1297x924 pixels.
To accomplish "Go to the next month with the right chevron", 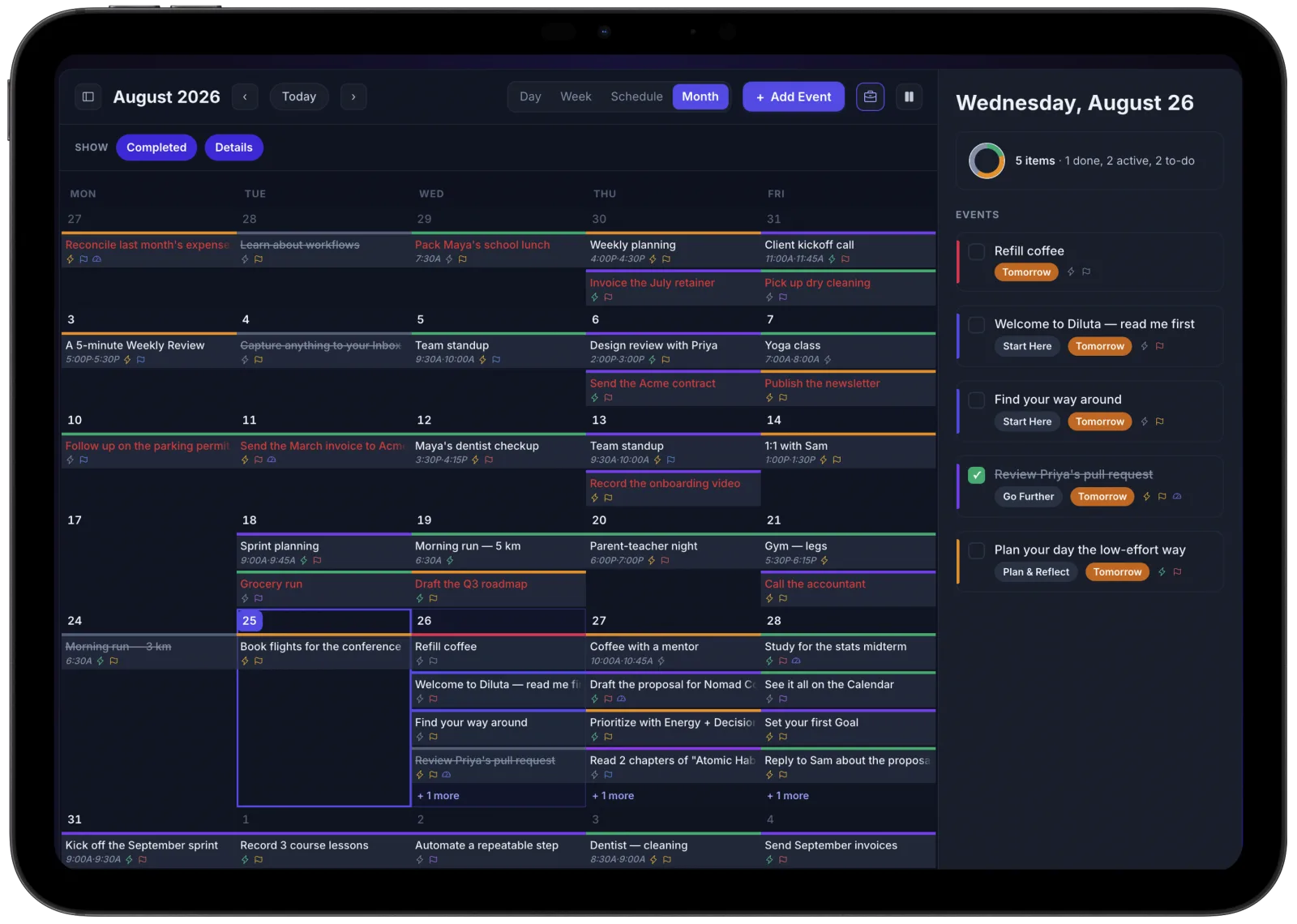I will [353, 97].
